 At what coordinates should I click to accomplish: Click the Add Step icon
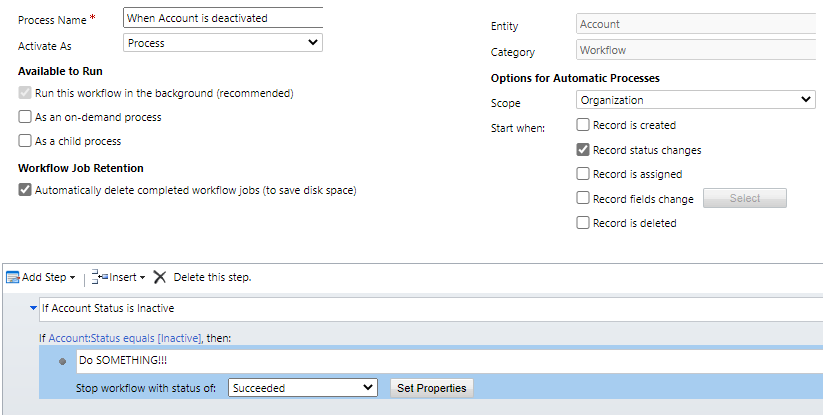pyautogui.click(x=13, y=277)
